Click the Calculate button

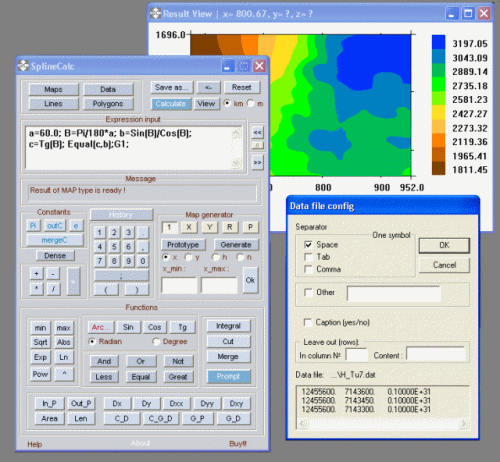pyautogui.click(x=171, y=104)
